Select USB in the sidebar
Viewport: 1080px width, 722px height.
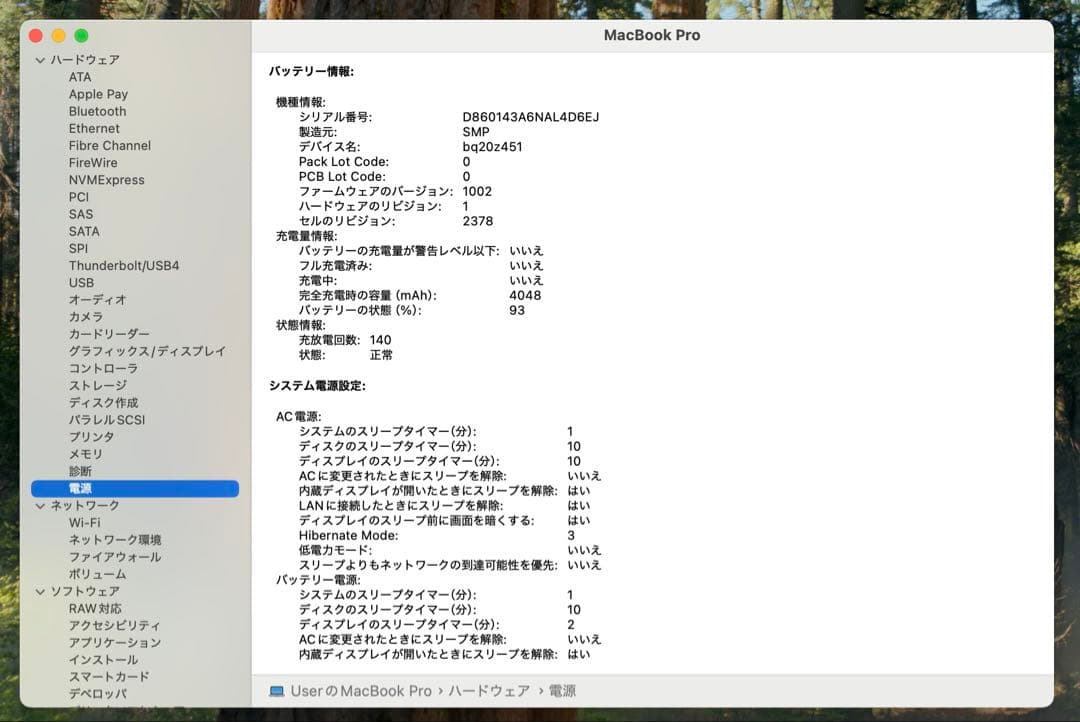tap(83, 282)
